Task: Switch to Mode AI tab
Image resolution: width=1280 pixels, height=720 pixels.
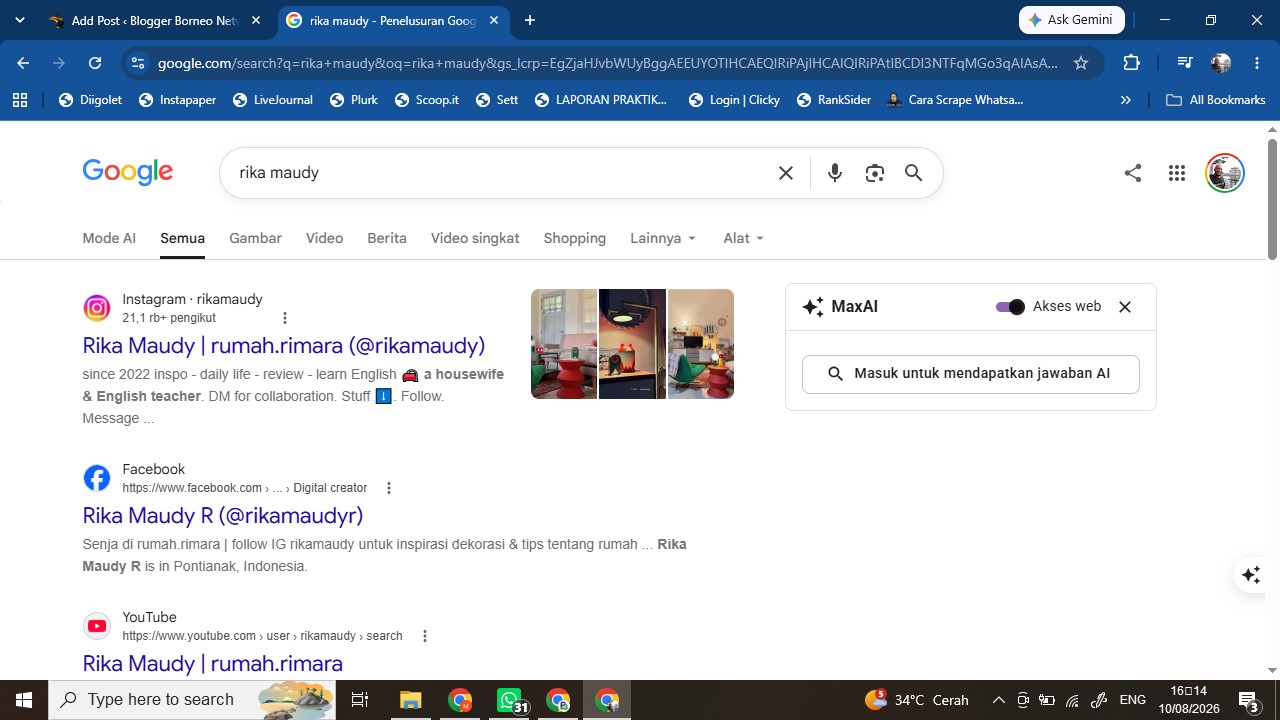Action: pyautogui.click(x=109, y=238)
